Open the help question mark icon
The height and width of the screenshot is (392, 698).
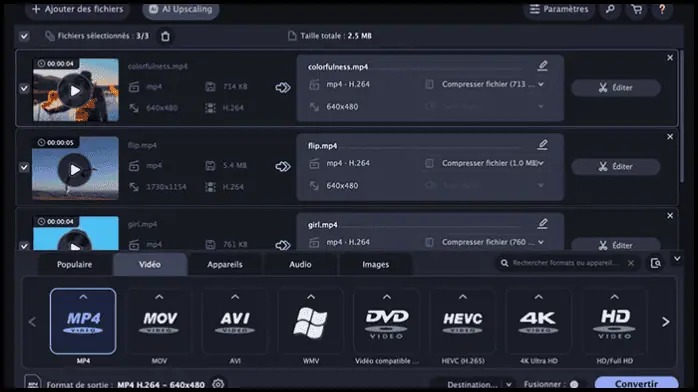point(662,9)
